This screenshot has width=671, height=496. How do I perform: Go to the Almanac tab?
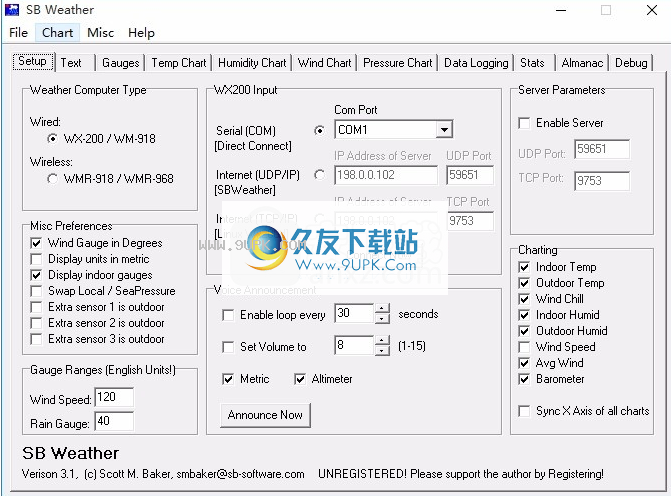click(x=582, y=63)
